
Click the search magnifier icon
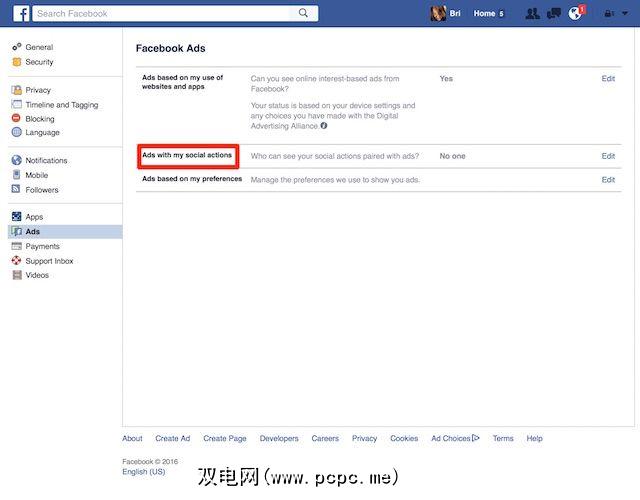(303, 13)
